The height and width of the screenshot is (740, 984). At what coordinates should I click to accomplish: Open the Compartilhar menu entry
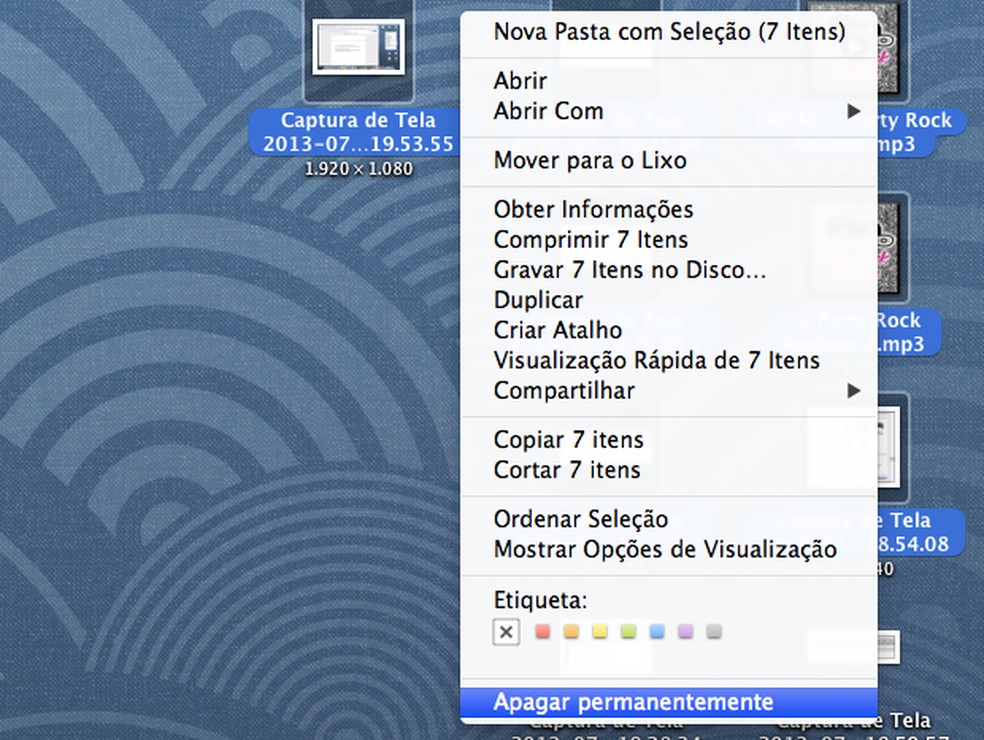[x=669, y=390]
